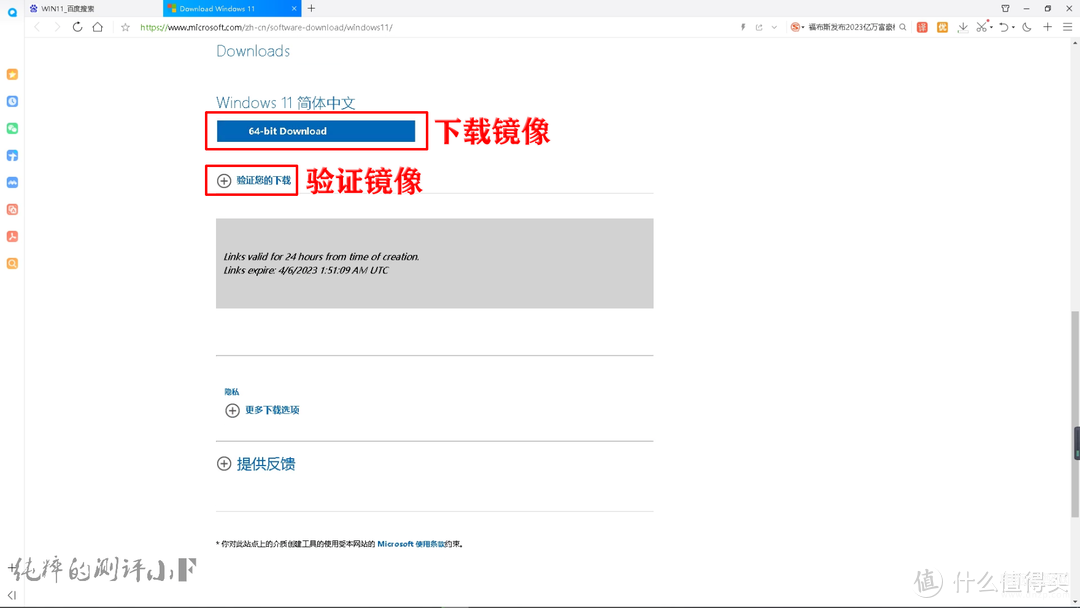1080x608 pixels.
Task: Open a new tab with the plus button
Action: (x=311, y=8)
